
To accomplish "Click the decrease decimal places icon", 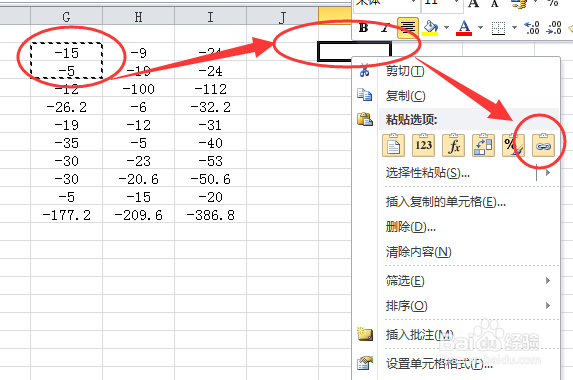I will coord(554,28).
